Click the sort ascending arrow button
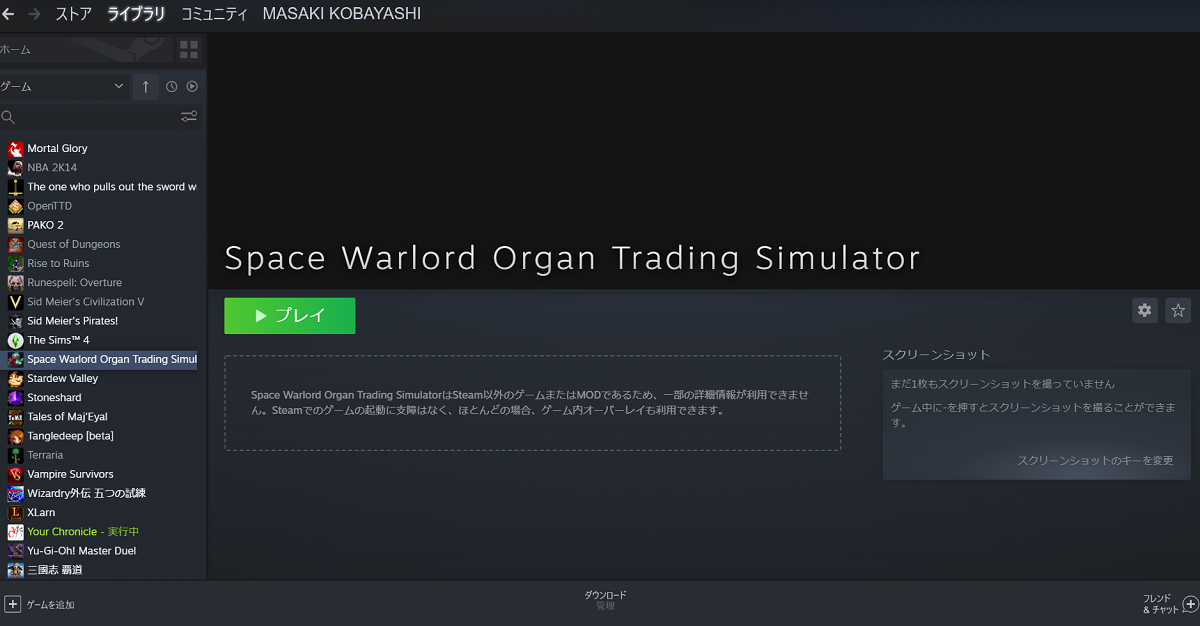The height and width of the screenshot is (626, 1200). click(x=146, y=87)
